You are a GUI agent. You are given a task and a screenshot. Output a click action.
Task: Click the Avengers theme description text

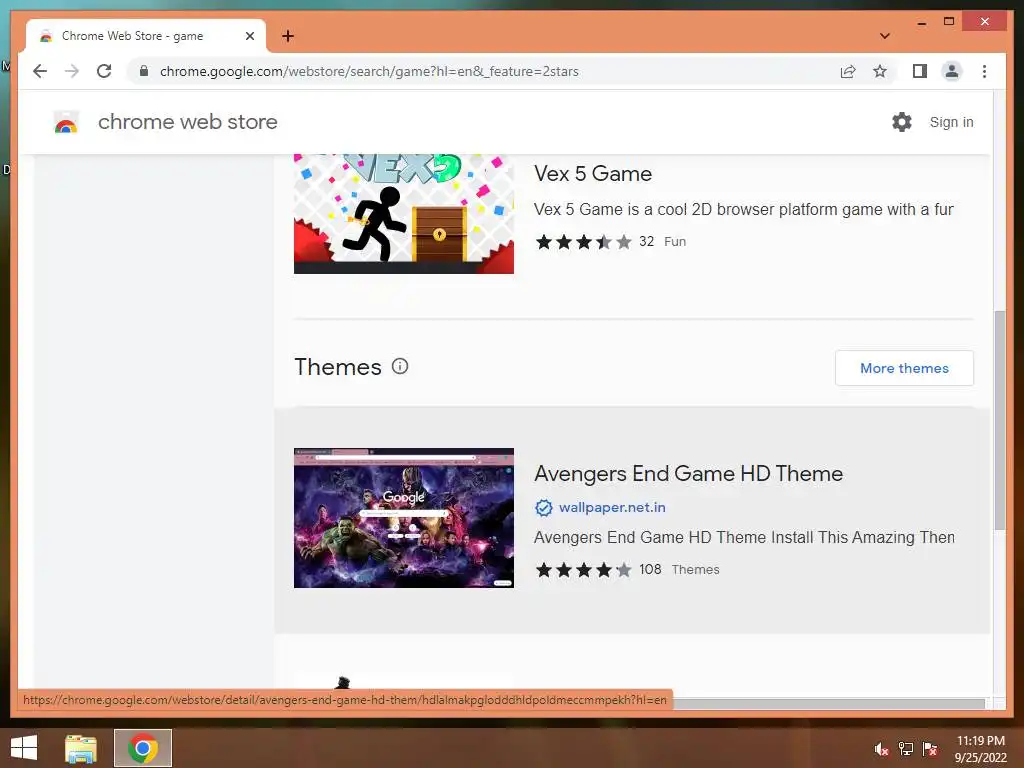pos(744,537)
